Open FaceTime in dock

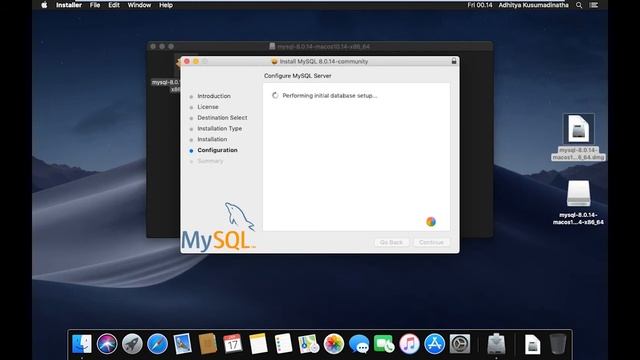point(384,344)
